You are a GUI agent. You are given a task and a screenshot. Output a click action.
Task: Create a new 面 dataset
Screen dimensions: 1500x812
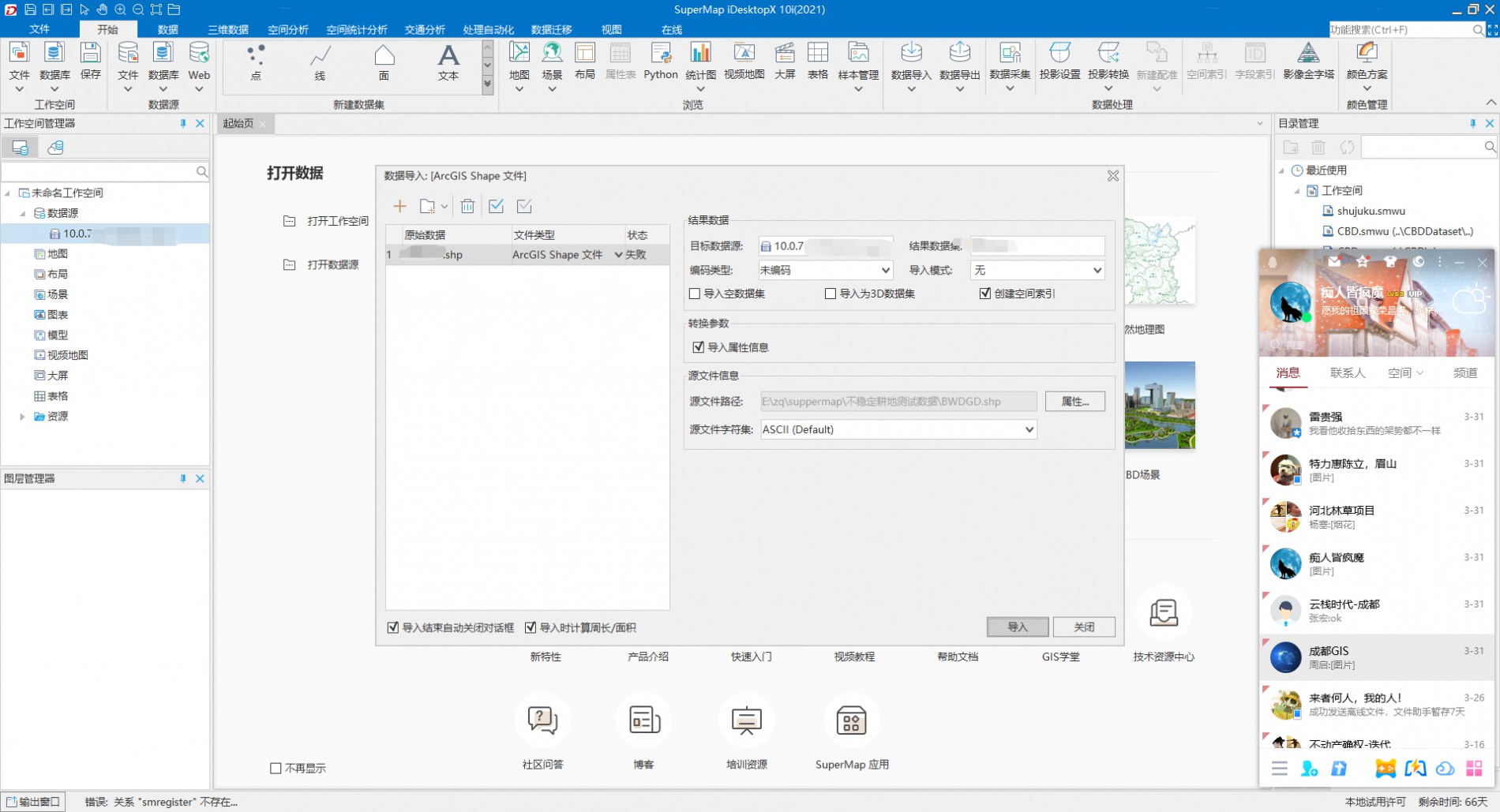384,62
